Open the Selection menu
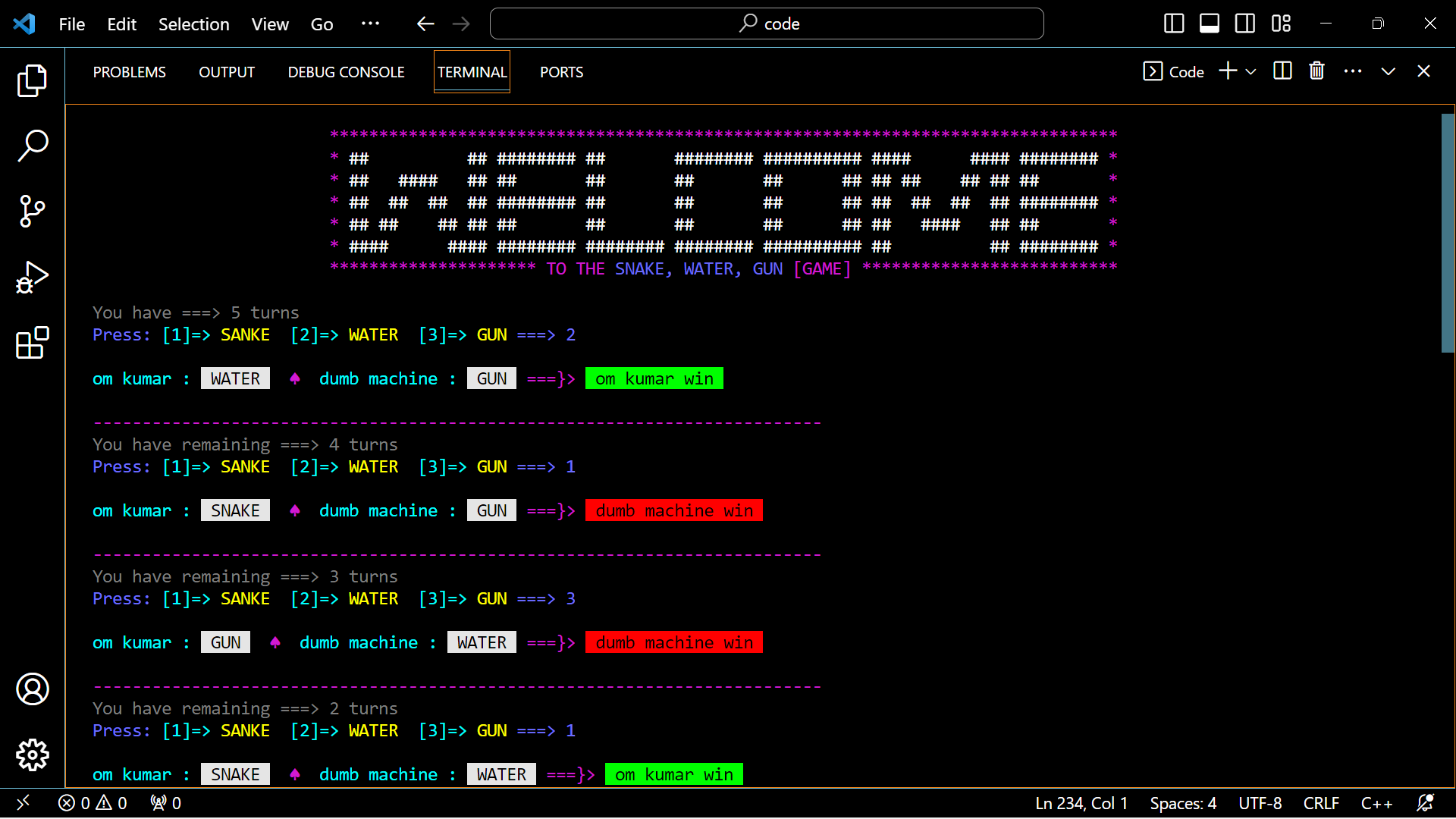Viewport: 1456px width, 819px height. (x=193, y=24)
